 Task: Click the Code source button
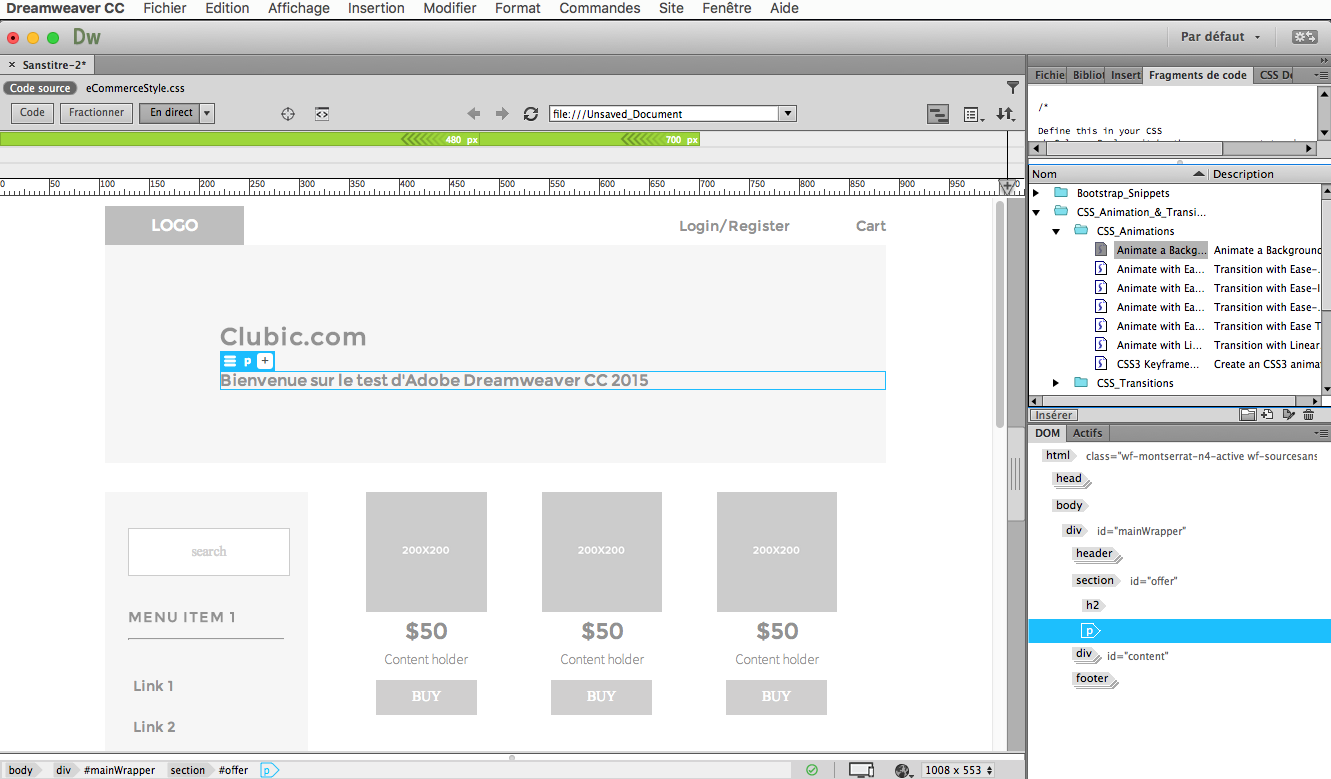40,88
